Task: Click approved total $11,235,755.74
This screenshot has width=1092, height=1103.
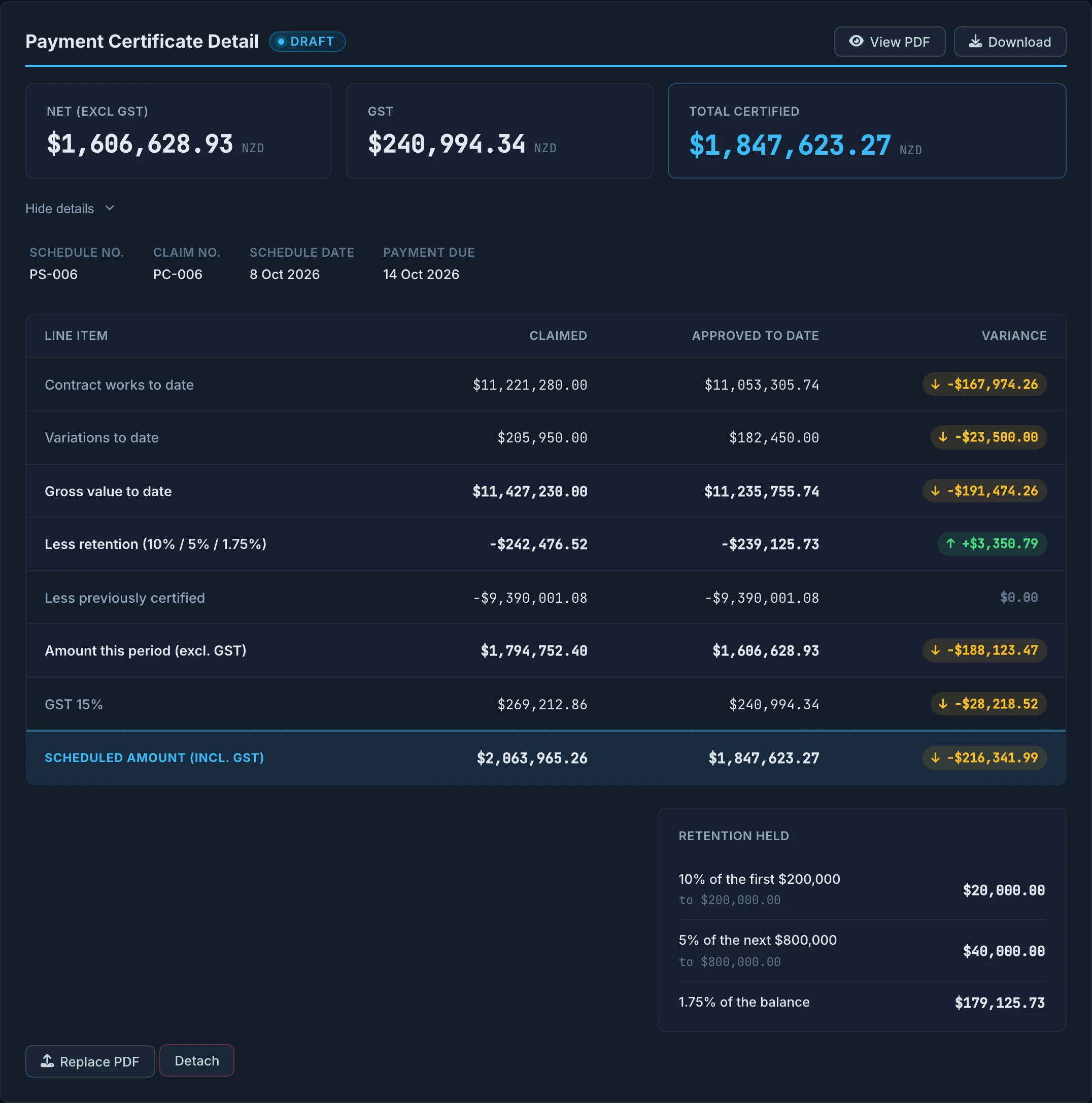Action: point(761,492)
